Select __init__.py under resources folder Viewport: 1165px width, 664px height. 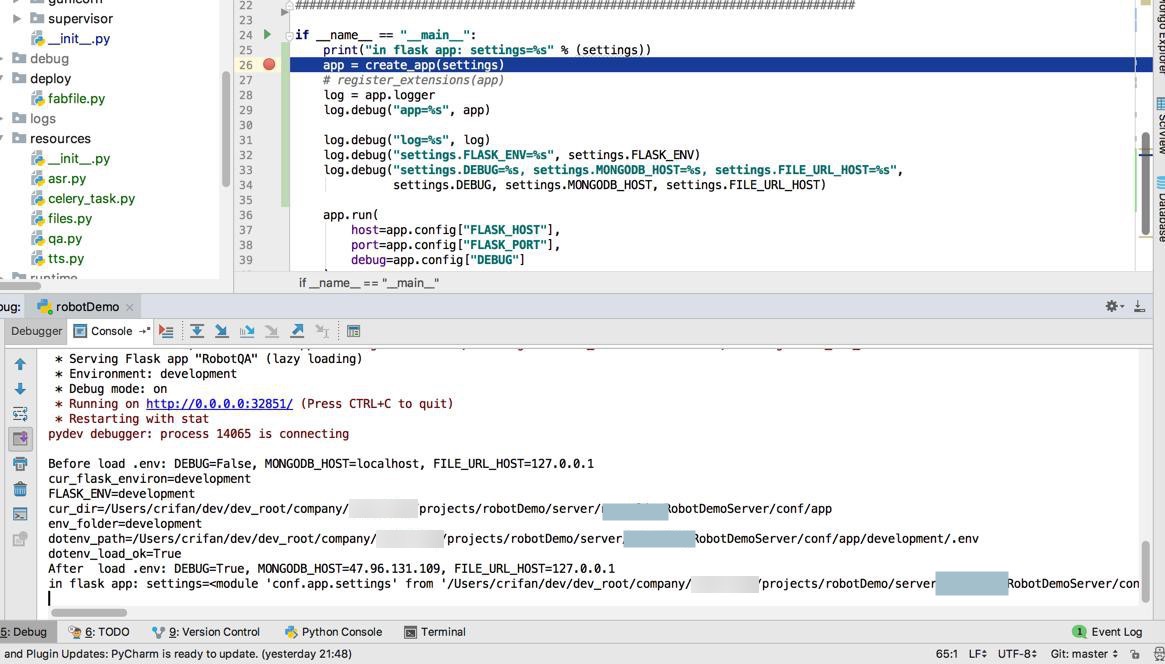click(x=70, y=158)
